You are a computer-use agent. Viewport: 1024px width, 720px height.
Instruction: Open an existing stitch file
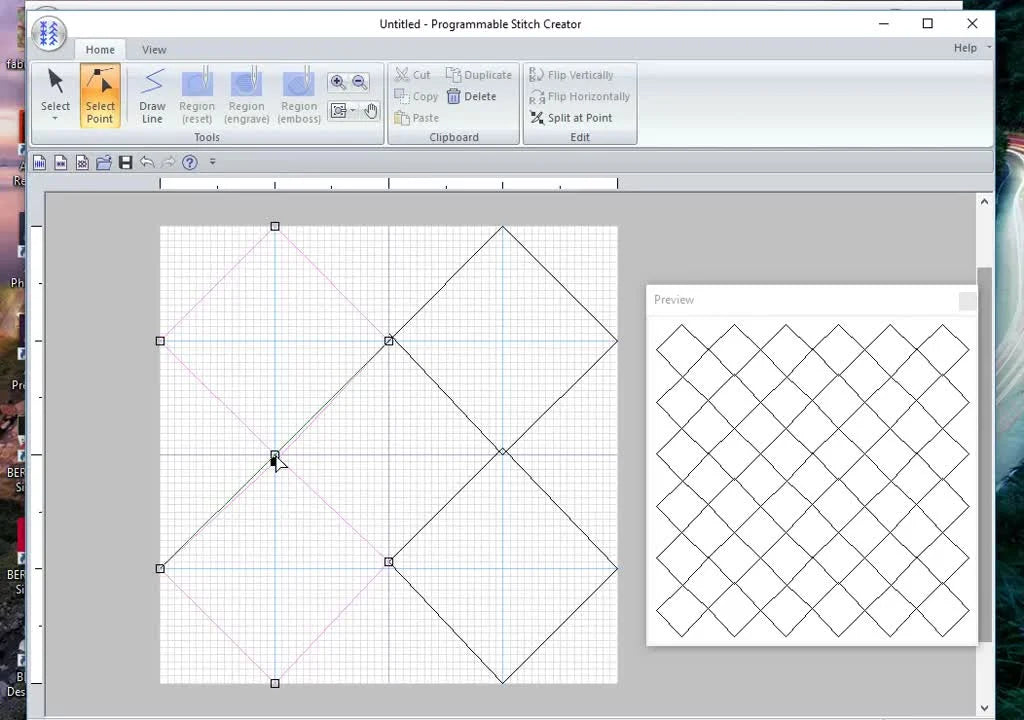pos(104,162)
